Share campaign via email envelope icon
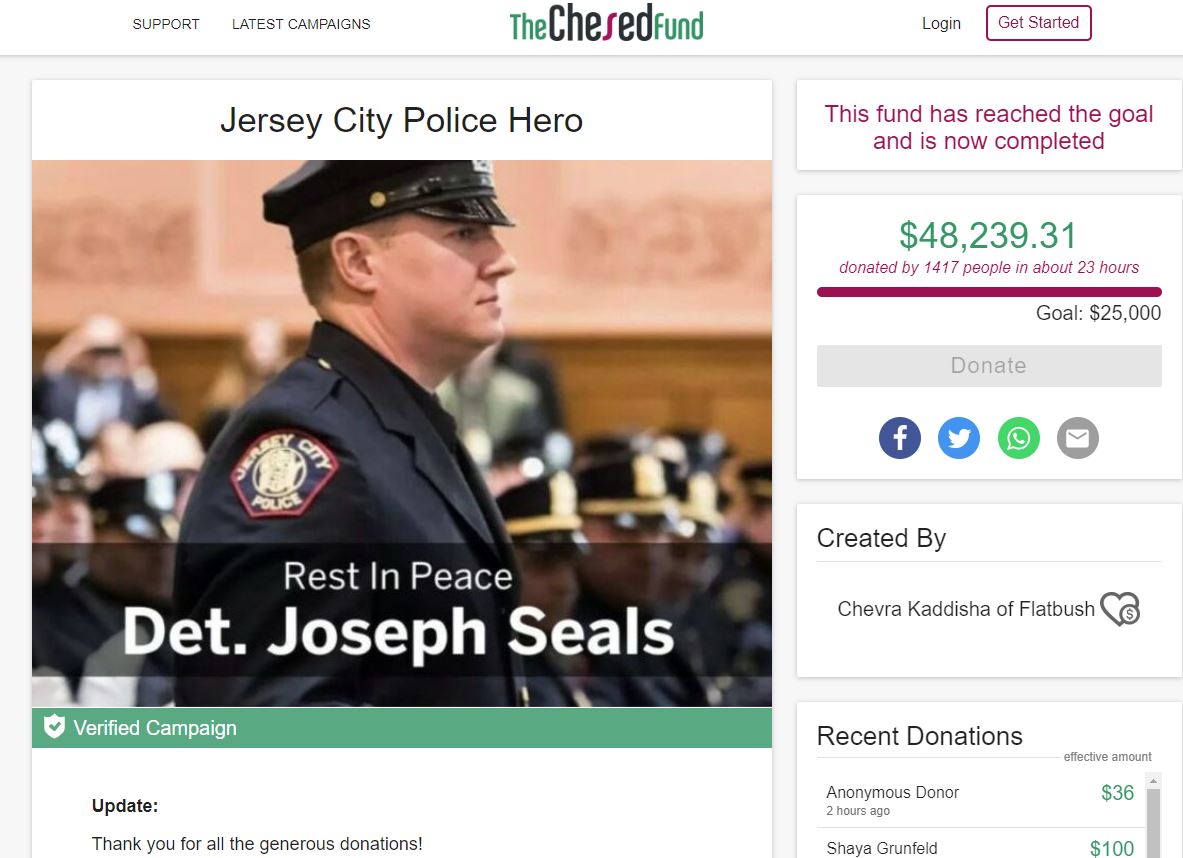 coord(1077,438)
